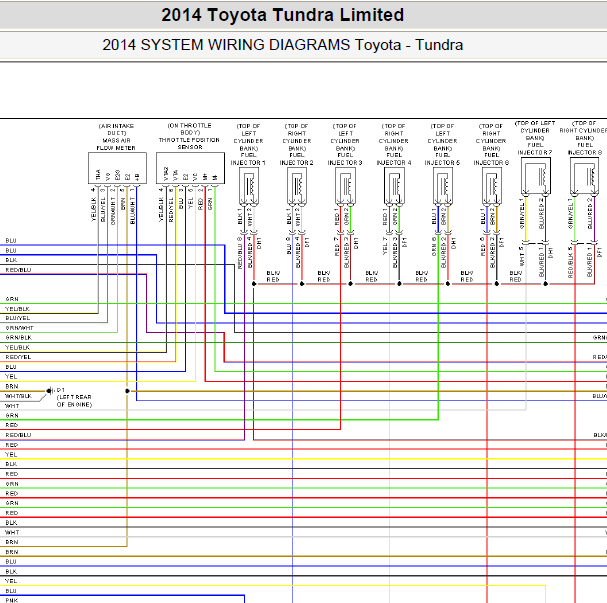Click the 'FUEL INJECTOR 6' label
Image resolution: width=607 pixels, height=603 pixels.
point(491,159)
